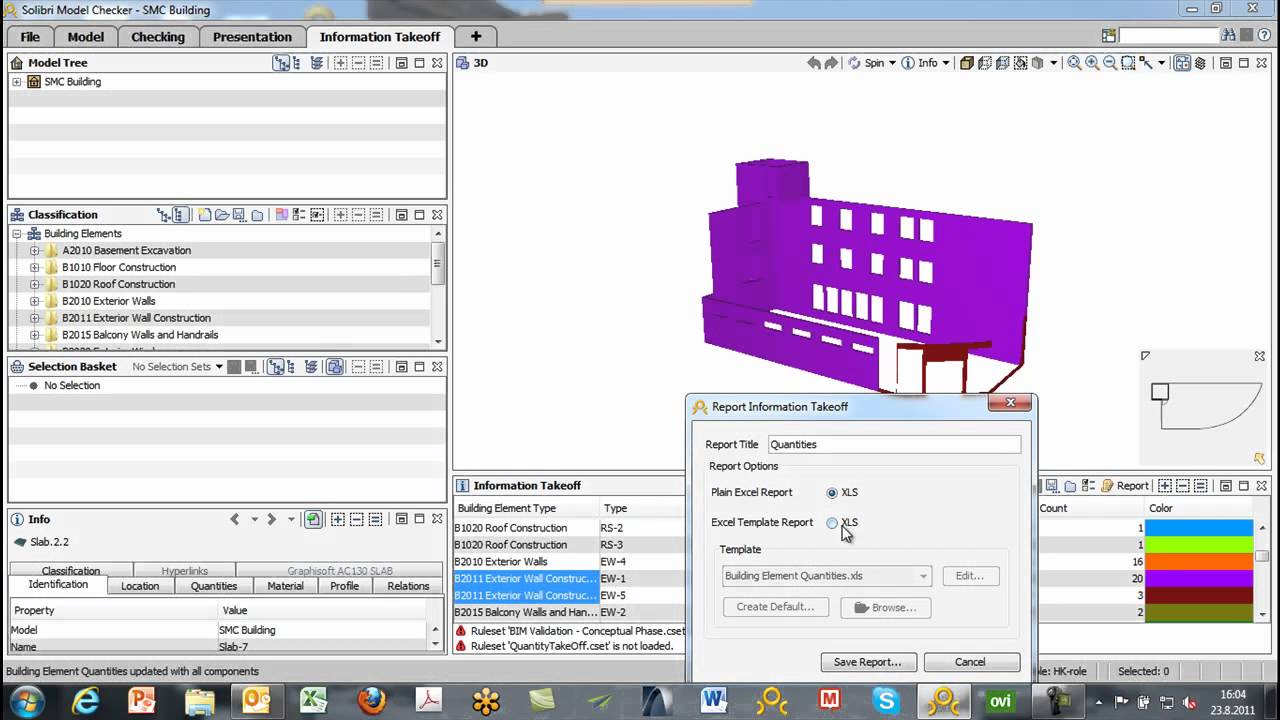Click the new classification icon
1280x720 pixels.
pos(204,215)
